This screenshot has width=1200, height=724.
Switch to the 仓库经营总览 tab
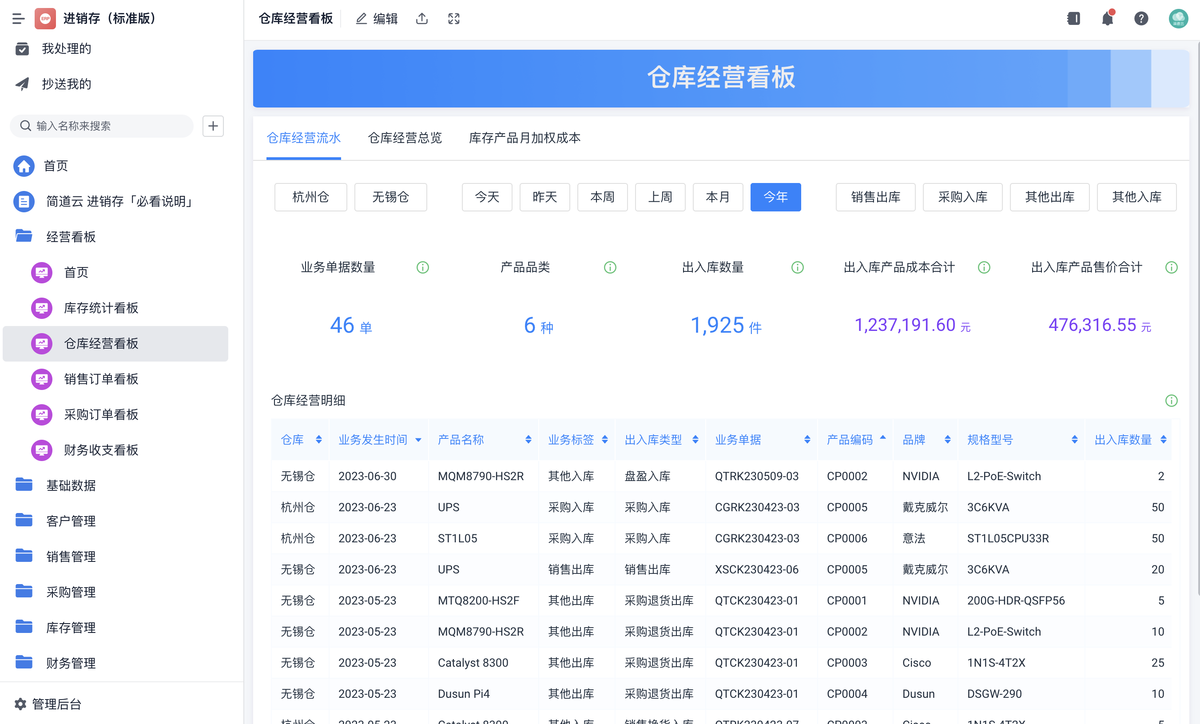(405, 138)
